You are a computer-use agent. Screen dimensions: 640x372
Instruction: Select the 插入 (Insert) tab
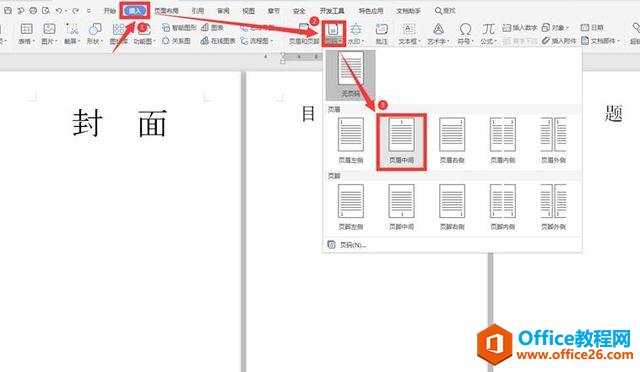[x=135, y=11]
